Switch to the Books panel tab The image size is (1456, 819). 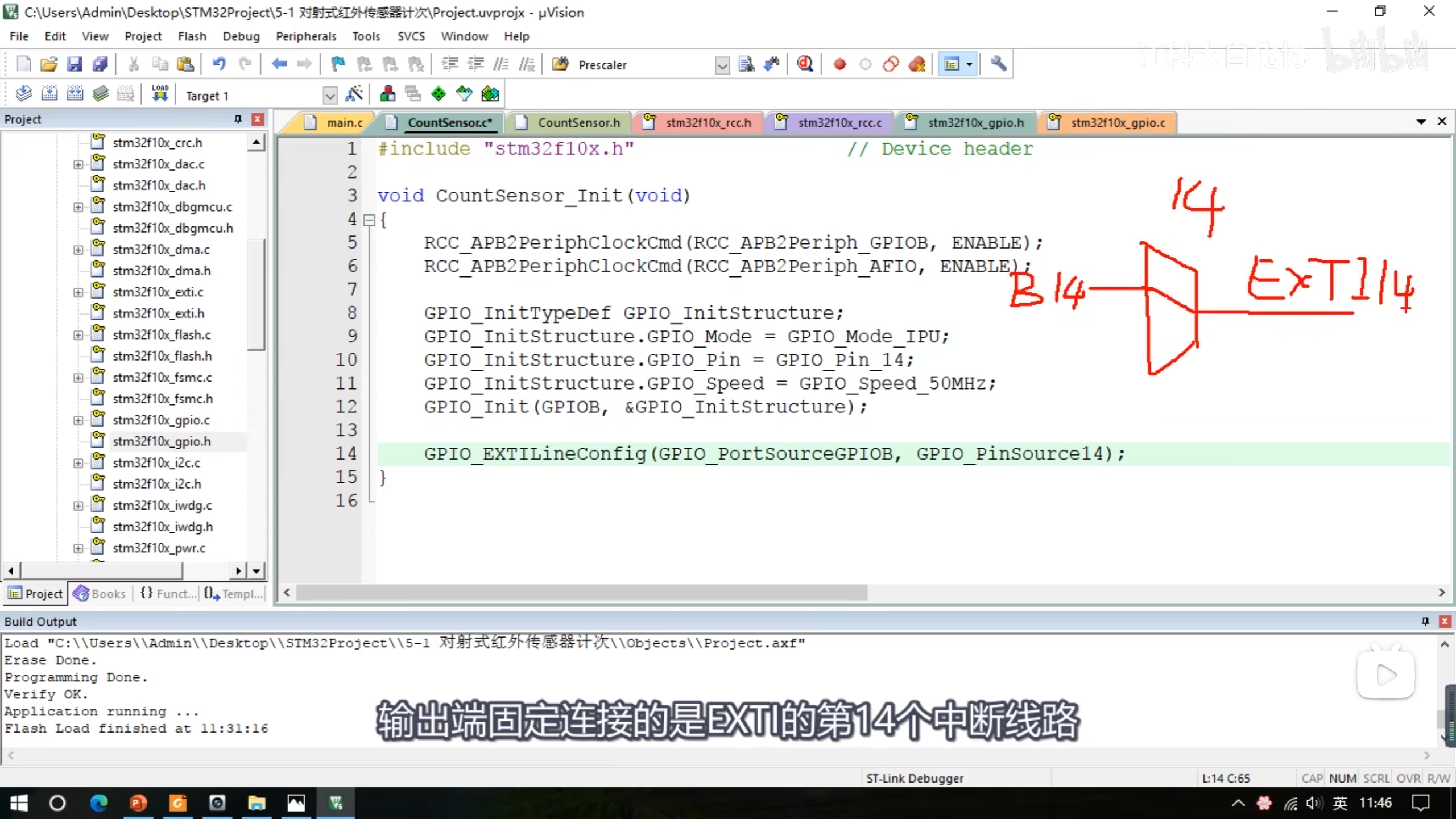click(x=100, y=594)
